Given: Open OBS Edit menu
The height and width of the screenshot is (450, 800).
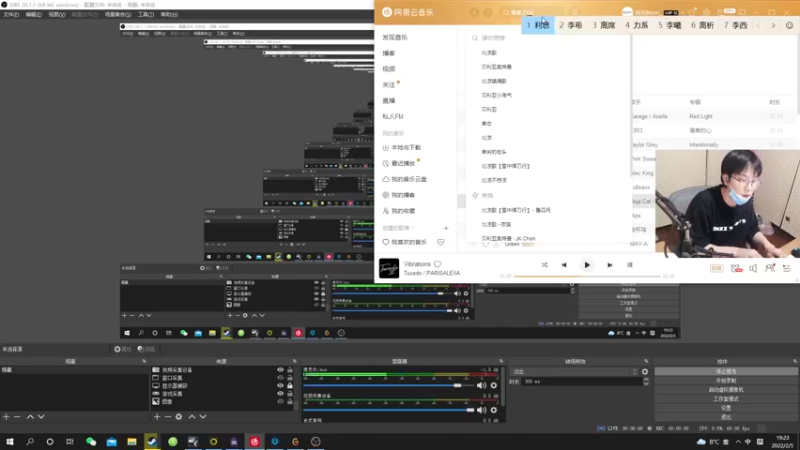Looking at the screenshot, I should (x=33, y=14).
